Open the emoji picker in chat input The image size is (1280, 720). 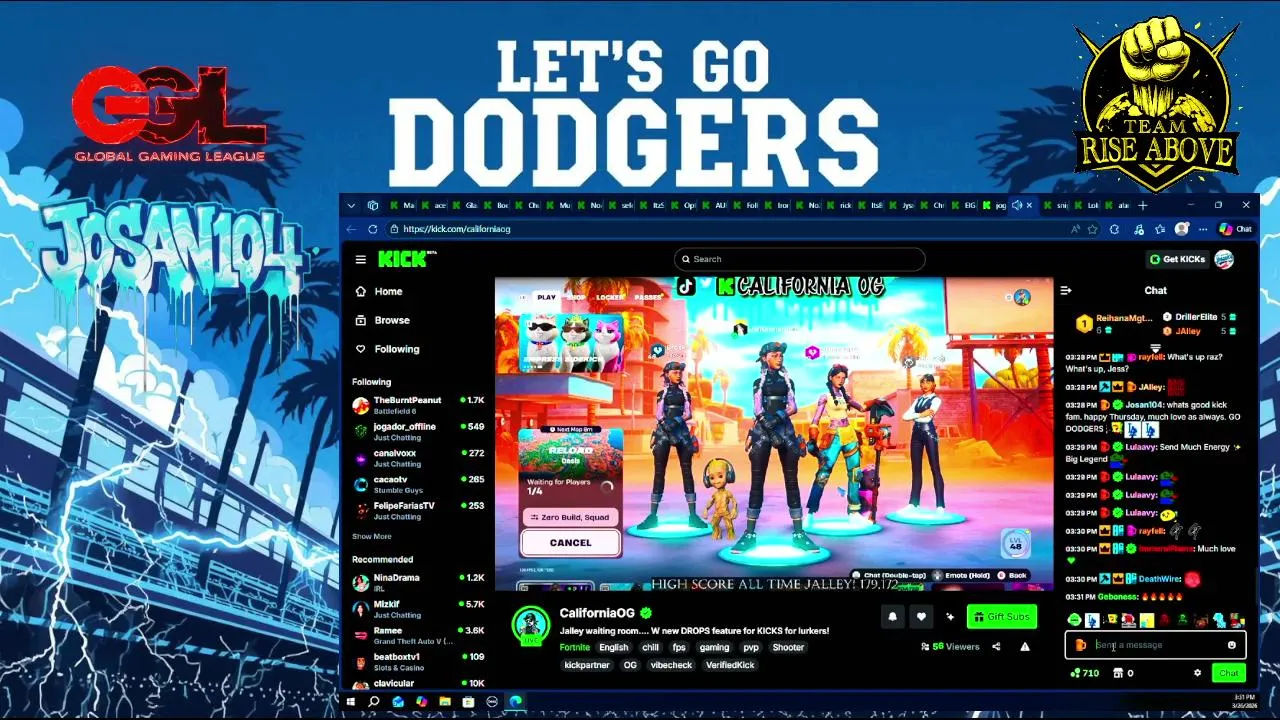coord(1232,645)
